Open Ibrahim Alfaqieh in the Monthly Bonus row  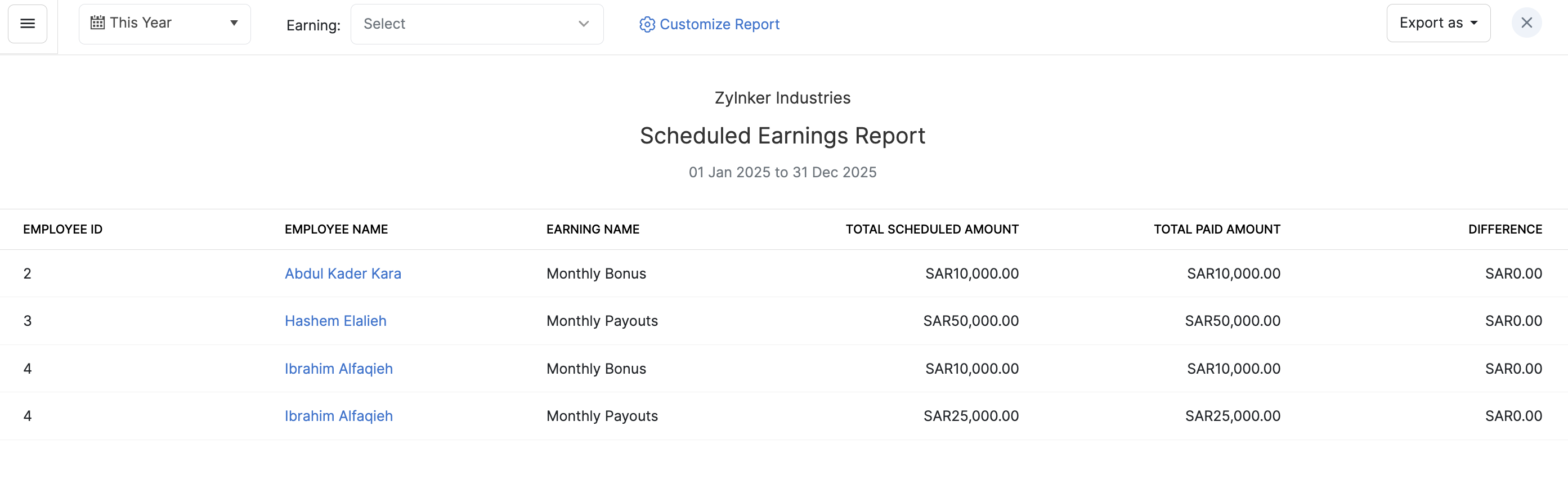[338, 369]
